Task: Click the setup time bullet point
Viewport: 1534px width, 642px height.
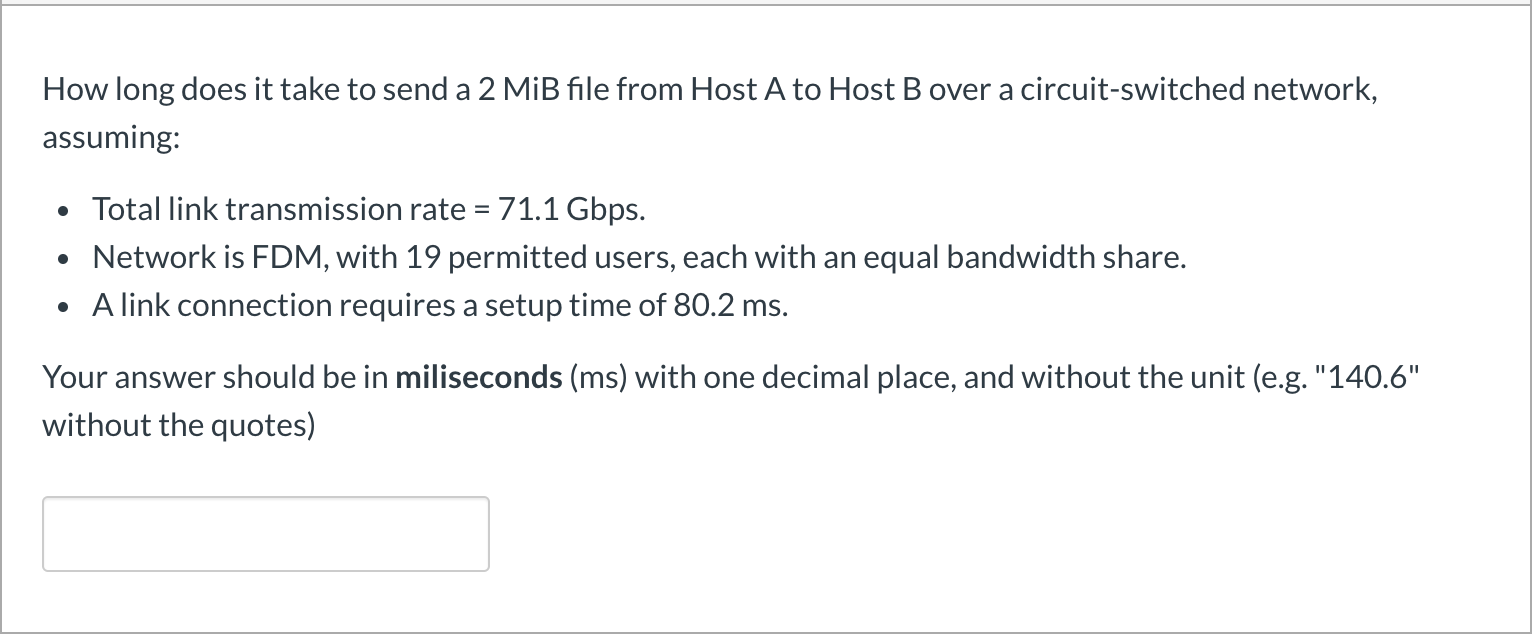Action: click(440, 305)
